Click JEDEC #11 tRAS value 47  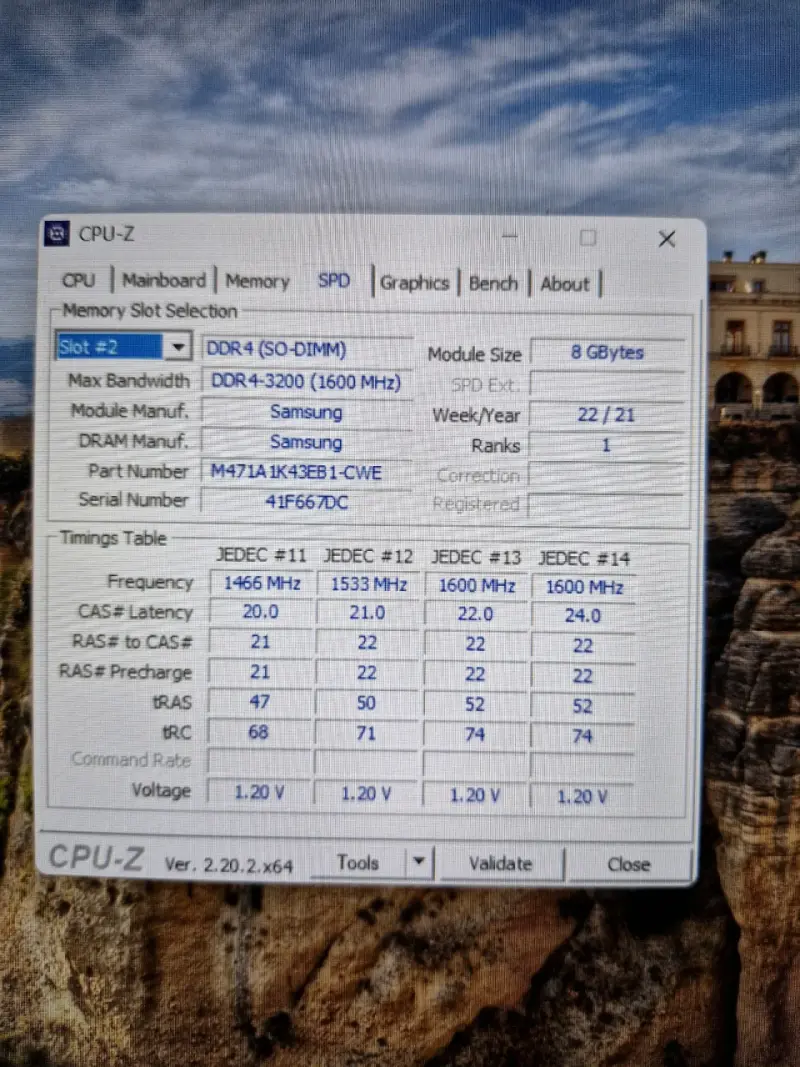[x=261, y=702]
